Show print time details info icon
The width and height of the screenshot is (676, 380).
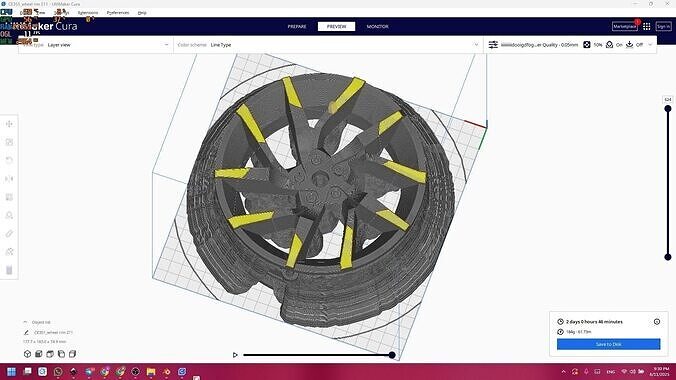657,321
